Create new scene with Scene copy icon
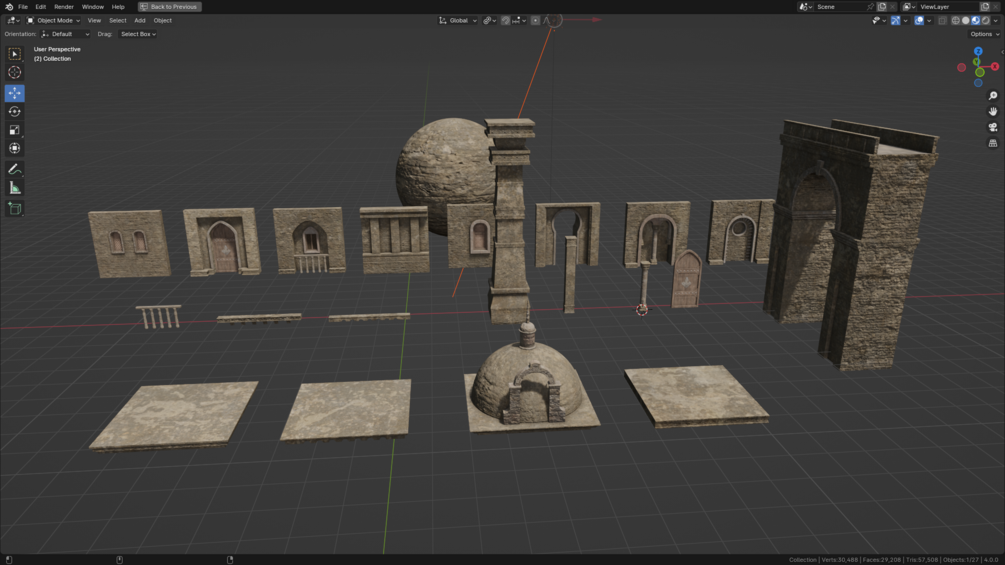Screen dimensions: 1005x565 (x=882, y=6)
